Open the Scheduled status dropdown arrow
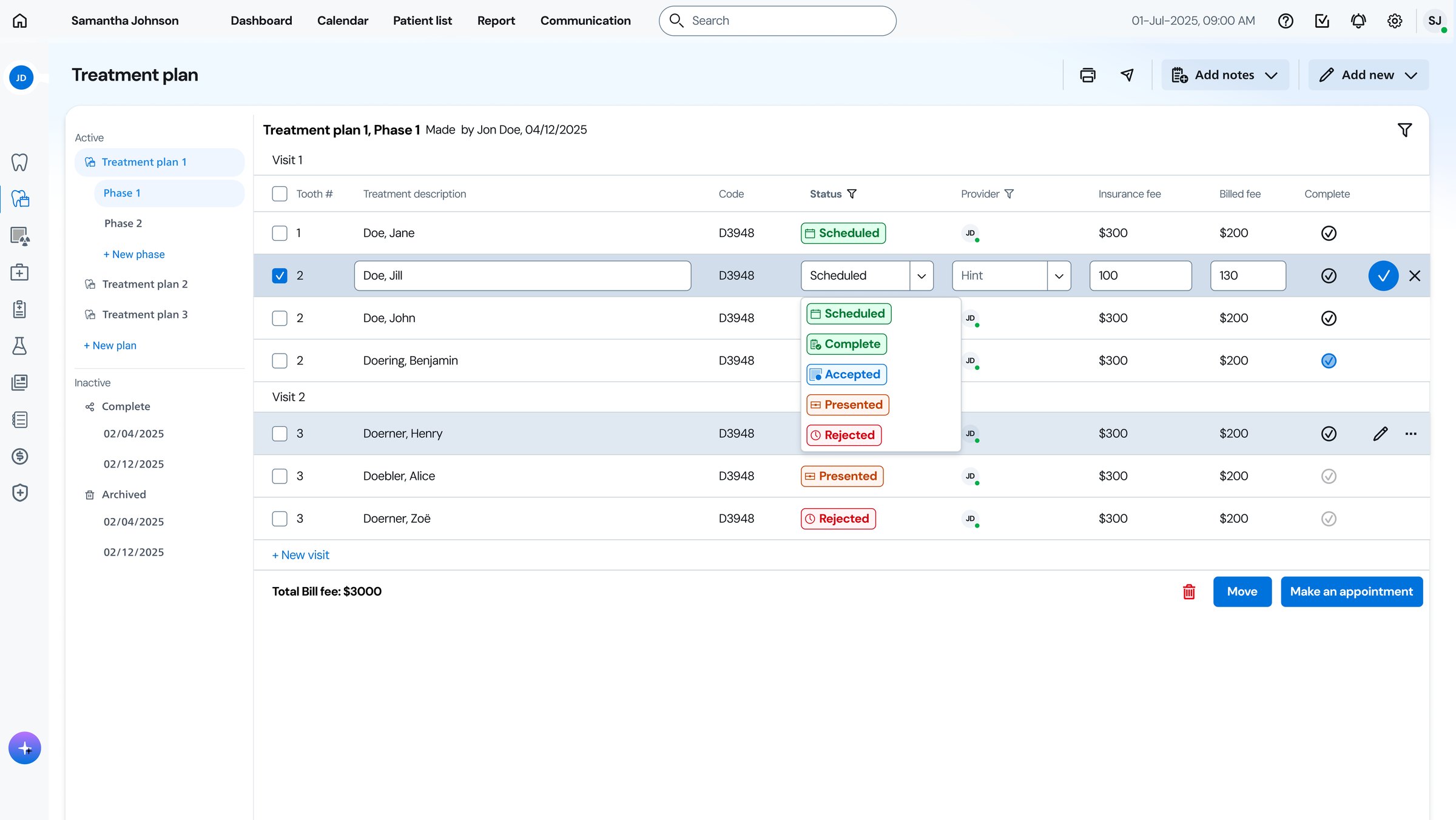 pos(922,275)
